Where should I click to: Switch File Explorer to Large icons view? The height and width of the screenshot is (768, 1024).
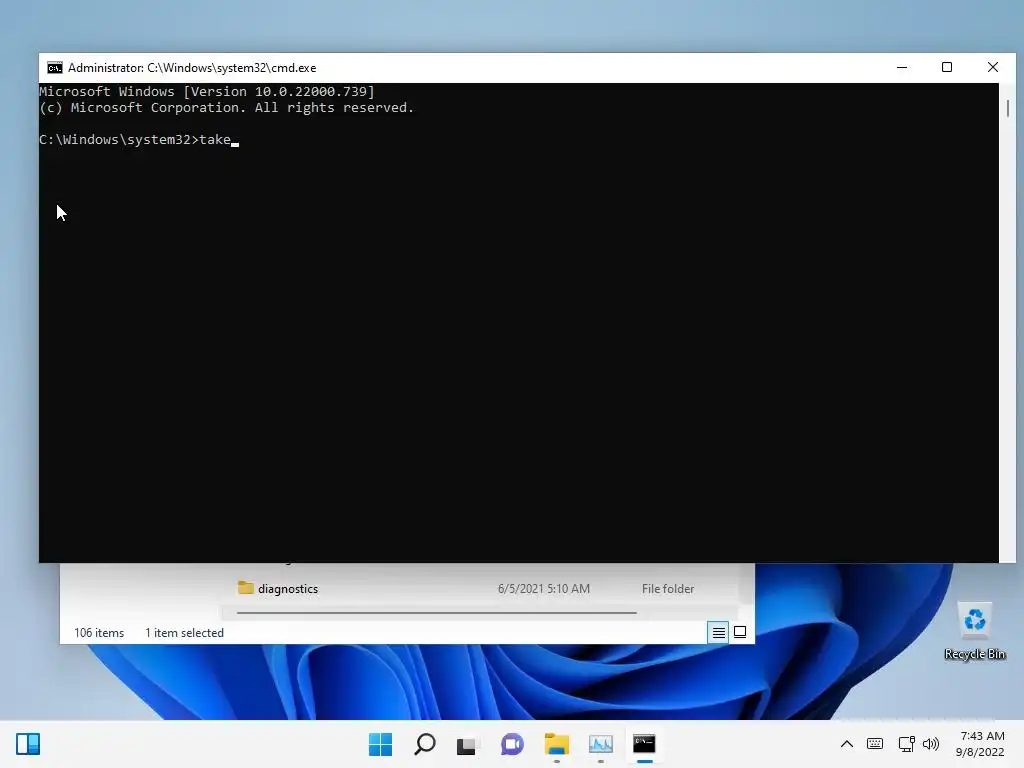coord(740,632)
